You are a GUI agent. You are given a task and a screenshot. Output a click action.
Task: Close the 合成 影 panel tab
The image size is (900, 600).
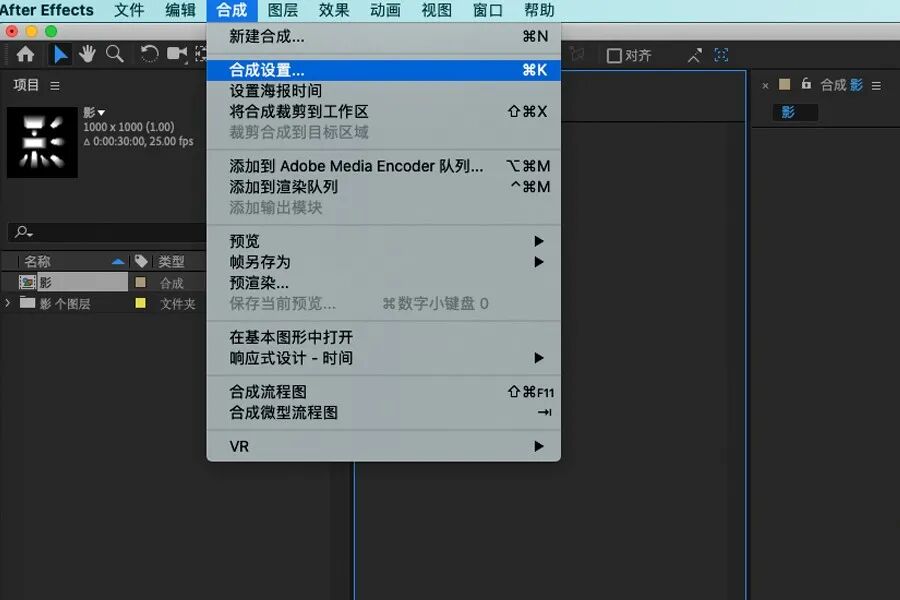(x=765, y=86)
